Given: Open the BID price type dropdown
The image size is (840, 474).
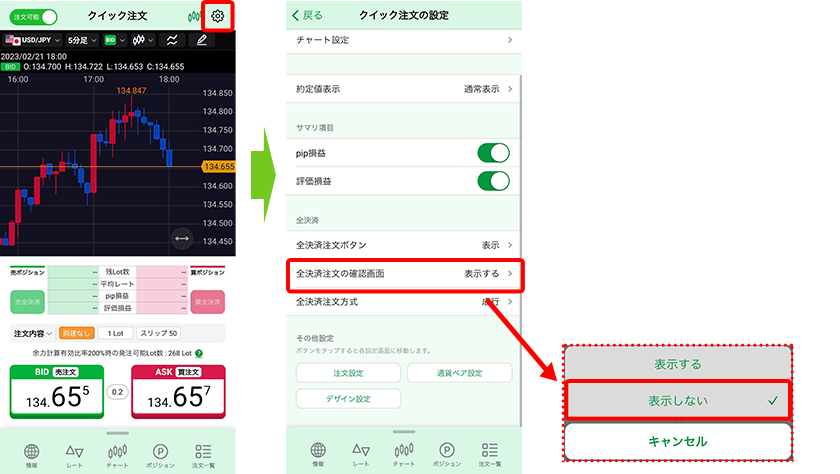Looking at the screenshot, I should (115, 40).
